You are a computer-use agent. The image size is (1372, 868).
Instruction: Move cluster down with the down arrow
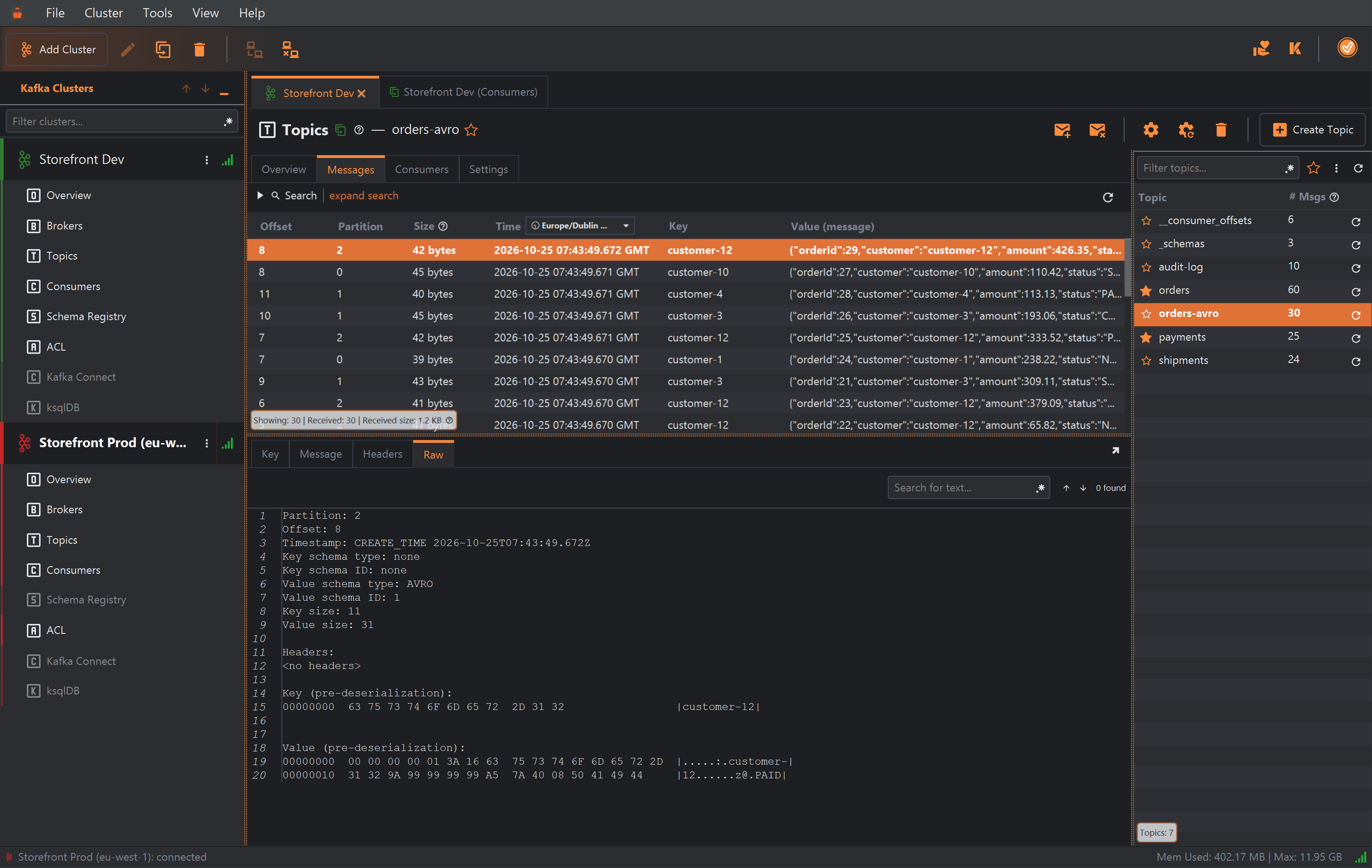coord(205,88)
